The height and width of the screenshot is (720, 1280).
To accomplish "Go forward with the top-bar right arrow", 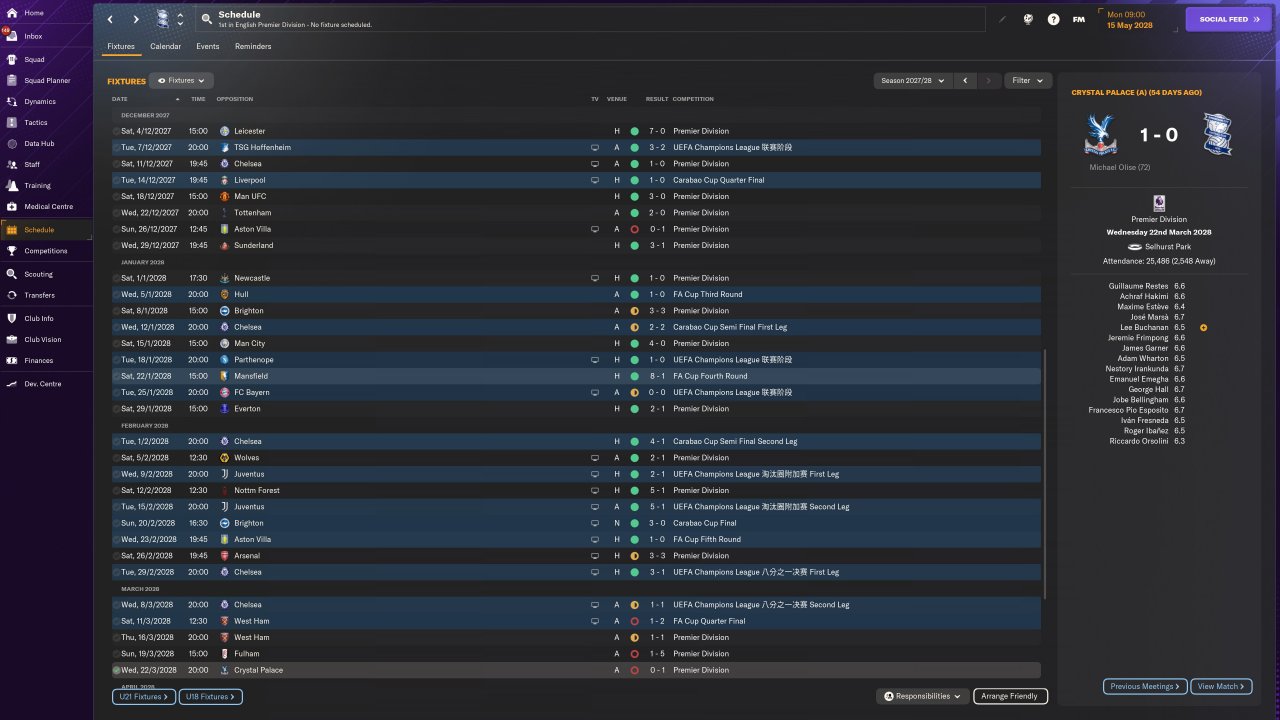I will click(x=136, y=19).
